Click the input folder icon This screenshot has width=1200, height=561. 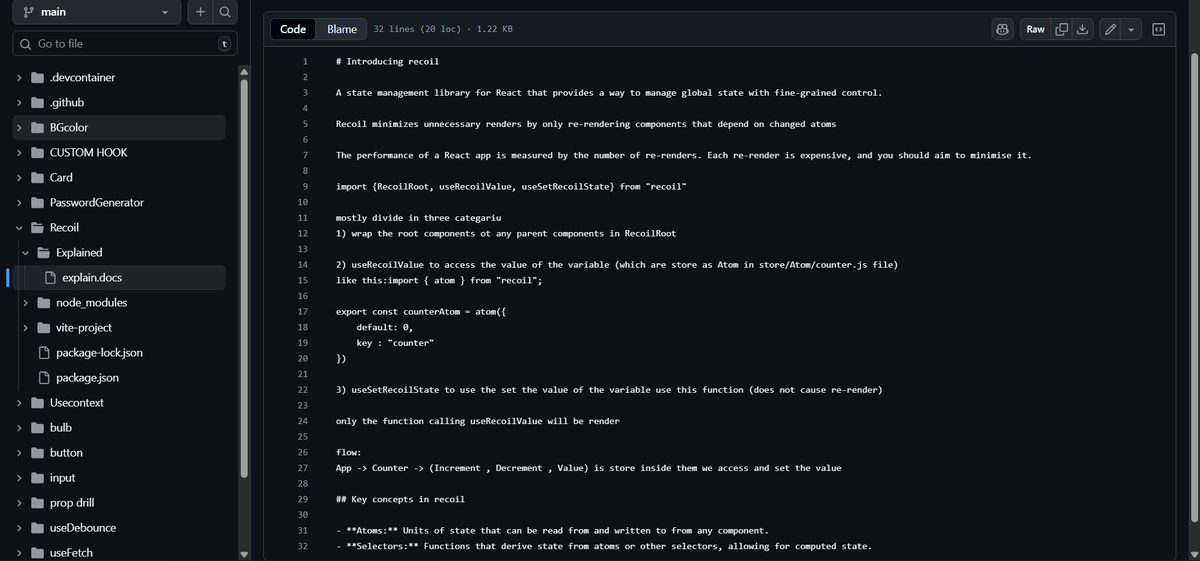pyautogui.click(x=38, y=478)
